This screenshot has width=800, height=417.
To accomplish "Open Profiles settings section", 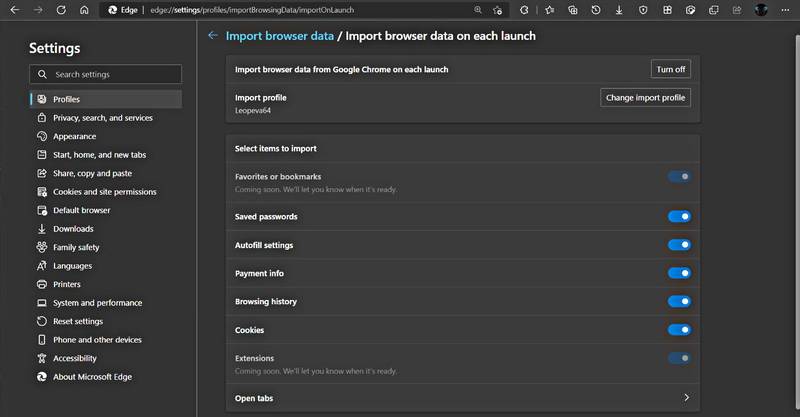I will (106, 99).
